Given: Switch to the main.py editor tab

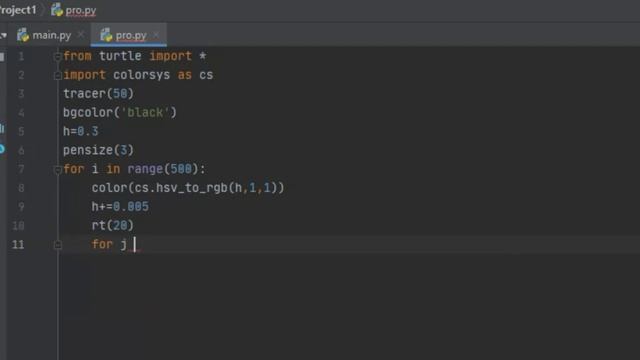Looking at the screenshot, I should coord(44,36).
